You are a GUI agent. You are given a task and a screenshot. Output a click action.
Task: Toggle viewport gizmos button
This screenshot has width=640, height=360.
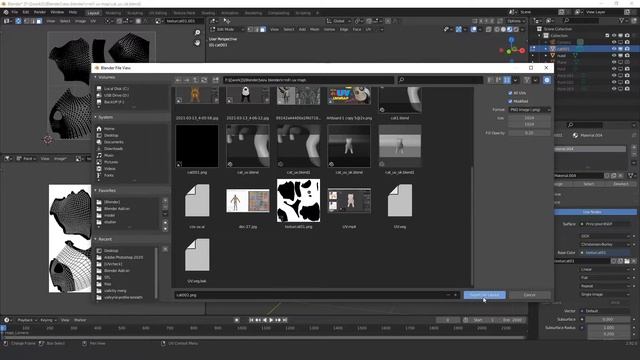coord(459,29)
